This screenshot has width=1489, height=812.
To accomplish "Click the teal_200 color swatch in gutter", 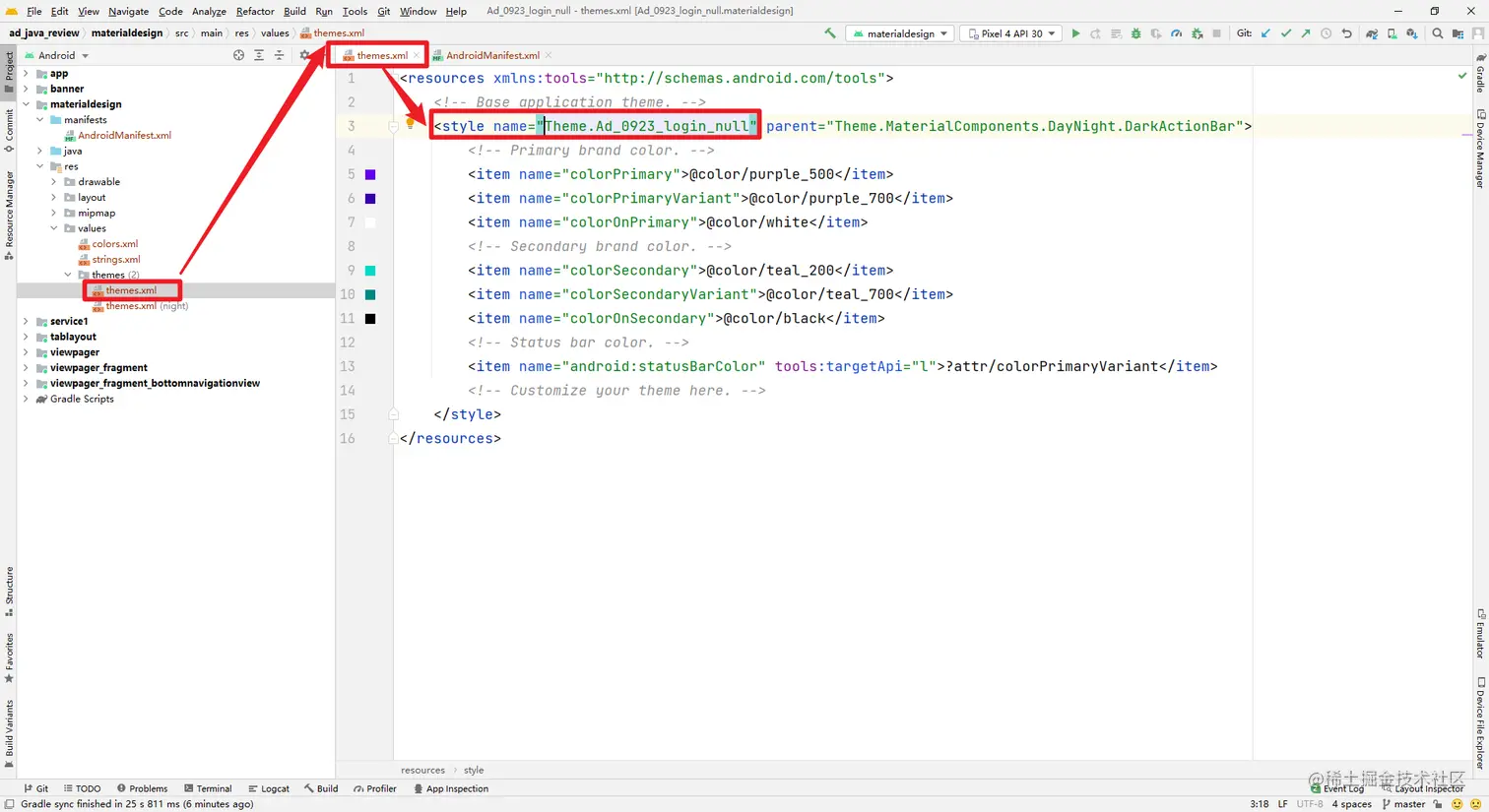I will [x=370, y=271].
